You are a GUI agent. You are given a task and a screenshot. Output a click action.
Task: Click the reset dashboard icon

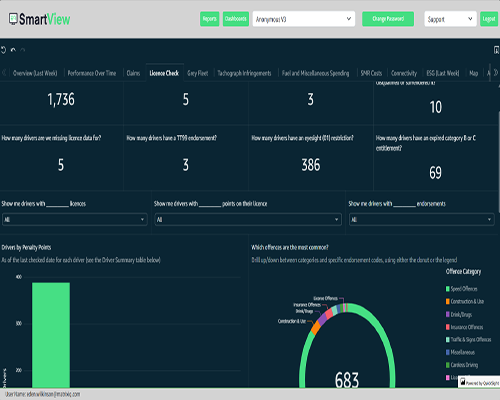coord(3,50)
